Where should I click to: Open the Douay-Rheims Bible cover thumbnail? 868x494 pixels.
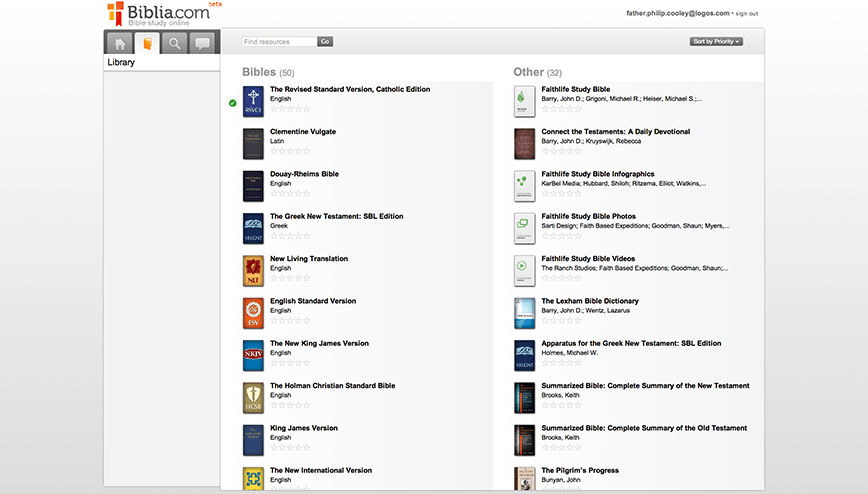253,186
